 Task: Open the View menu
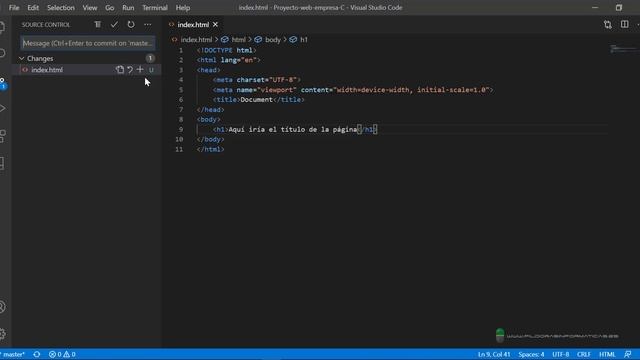[90, 8]
